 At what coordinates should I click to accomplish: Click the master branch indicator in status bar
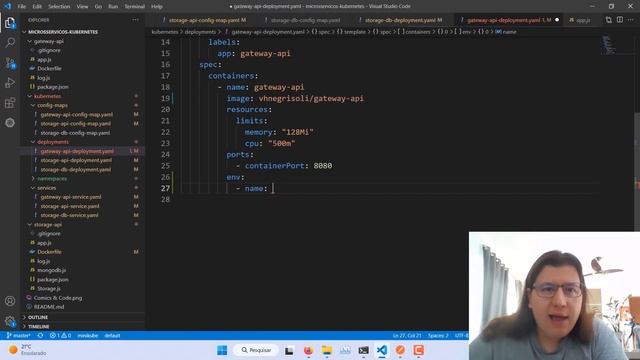(19, 336)
